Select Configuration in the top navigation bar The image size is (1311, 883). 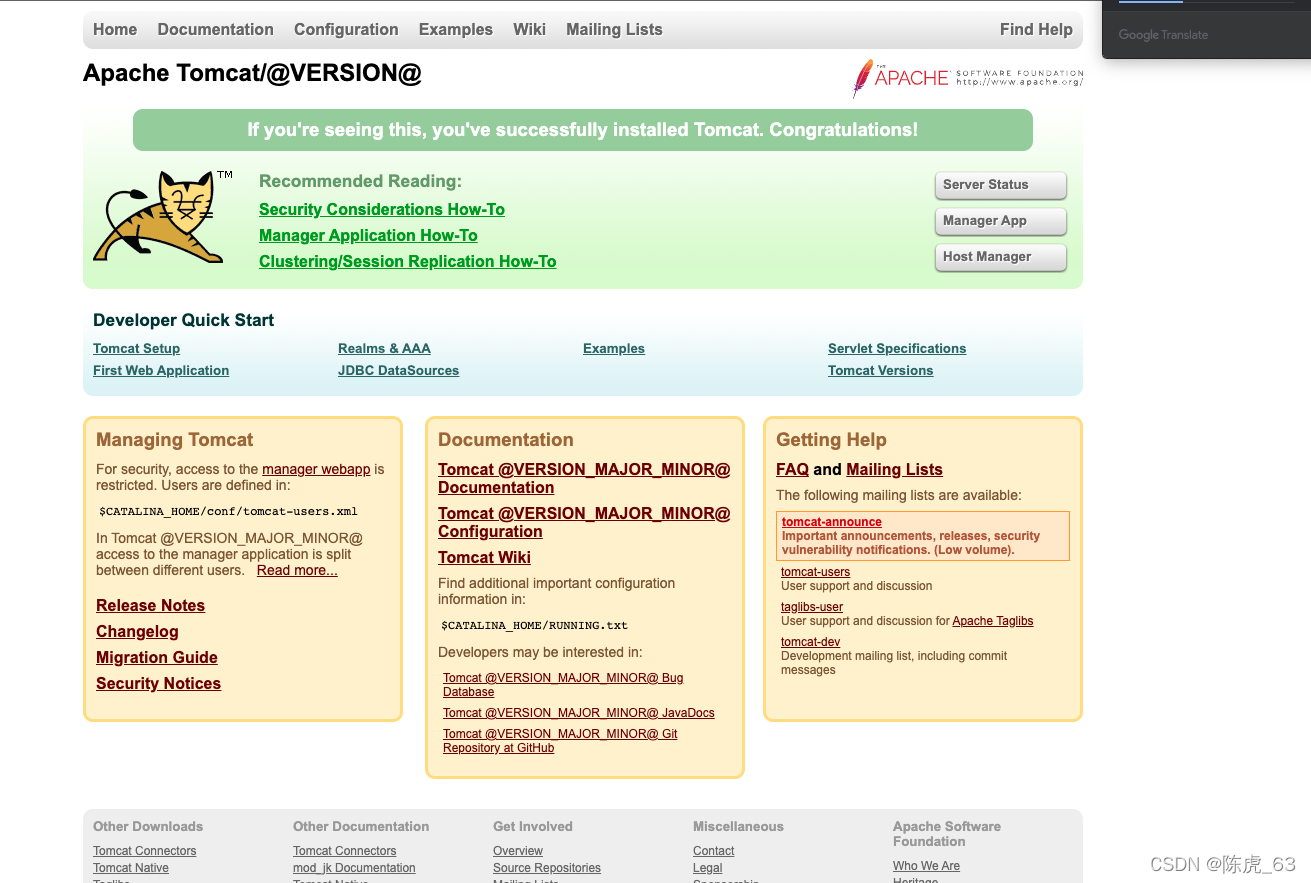(x=346, y=30)
